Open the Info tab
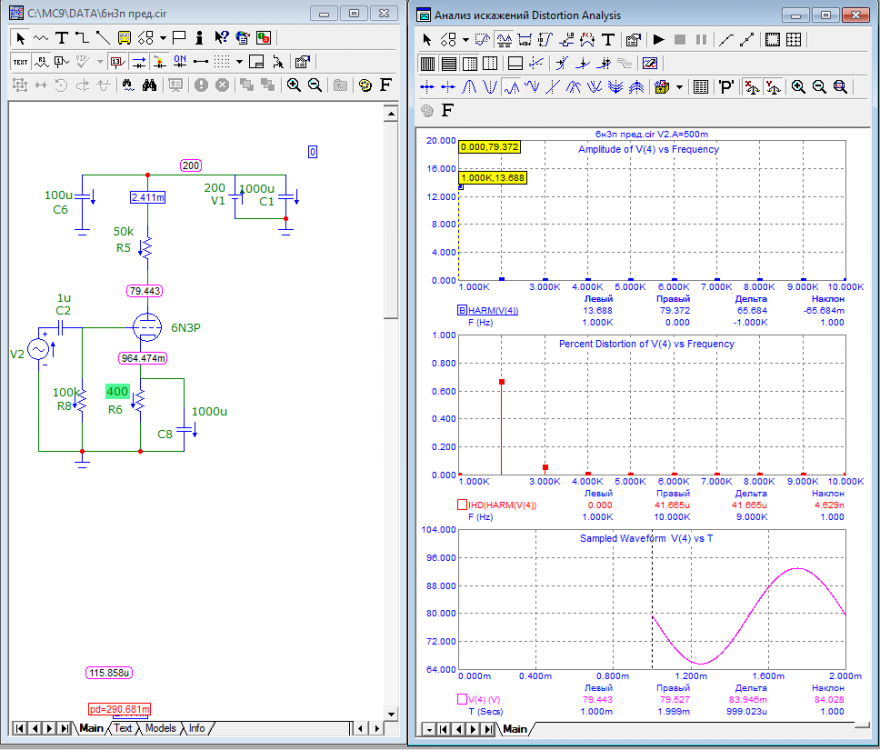This screenshot has width=880, height=750. pyautogui.click(x=197, y=728)
